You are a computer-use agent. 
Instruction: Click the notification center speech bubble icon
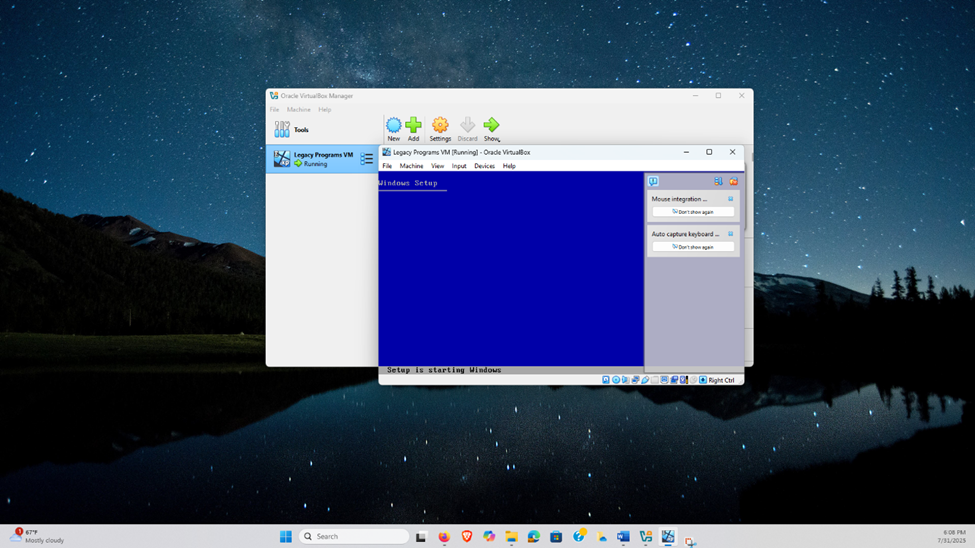click(653, 182)
